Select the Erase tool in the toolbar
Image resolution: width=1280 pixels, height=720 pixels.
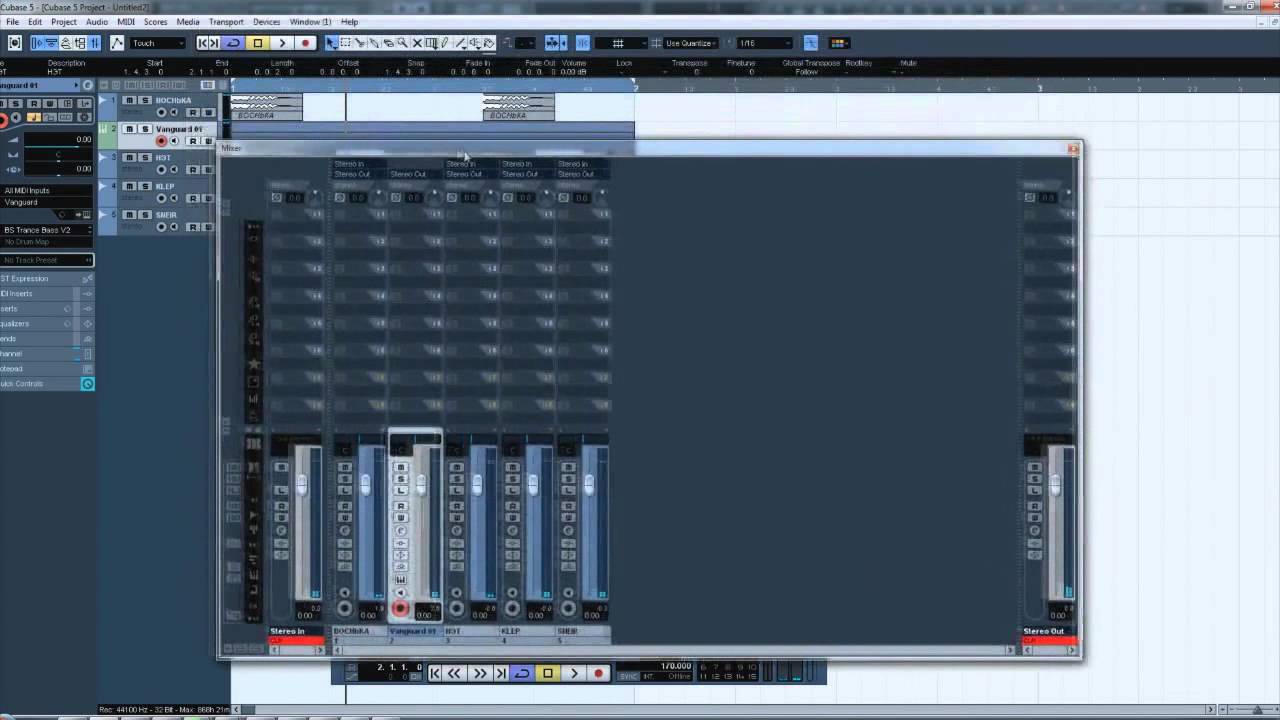[x=388, y=43]
